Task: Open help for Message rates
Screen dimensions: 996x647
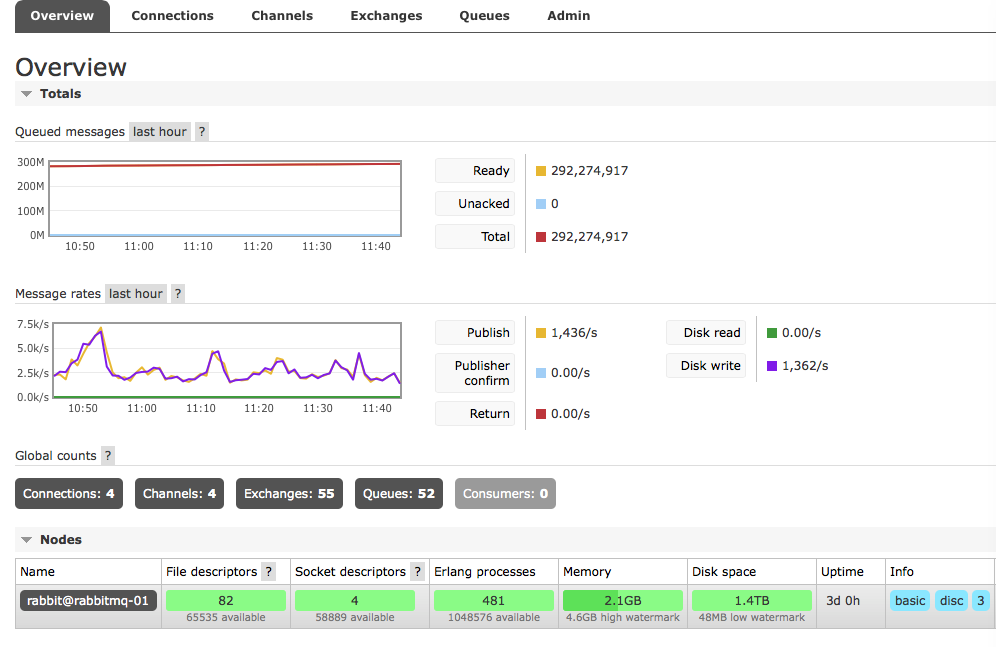Action: tap(178, 293)
